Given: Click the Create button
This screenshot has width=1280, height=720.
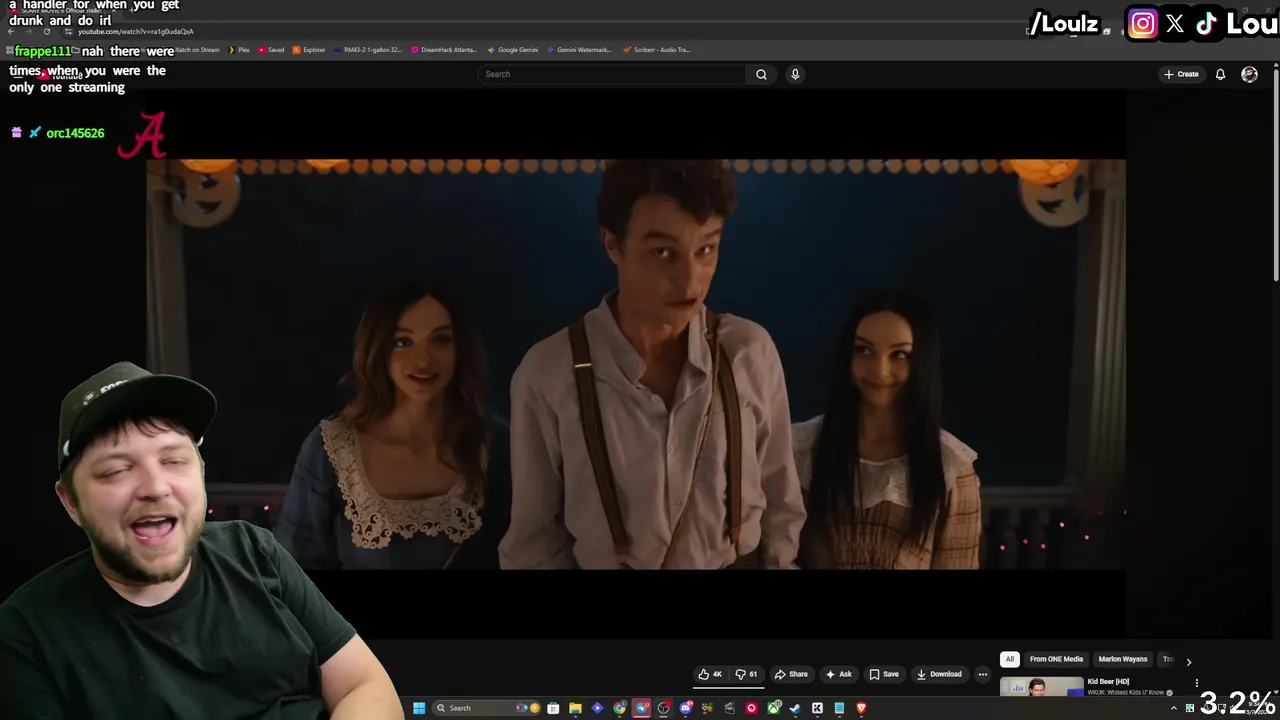Looking at the screenshot, I should [1181, 74].
